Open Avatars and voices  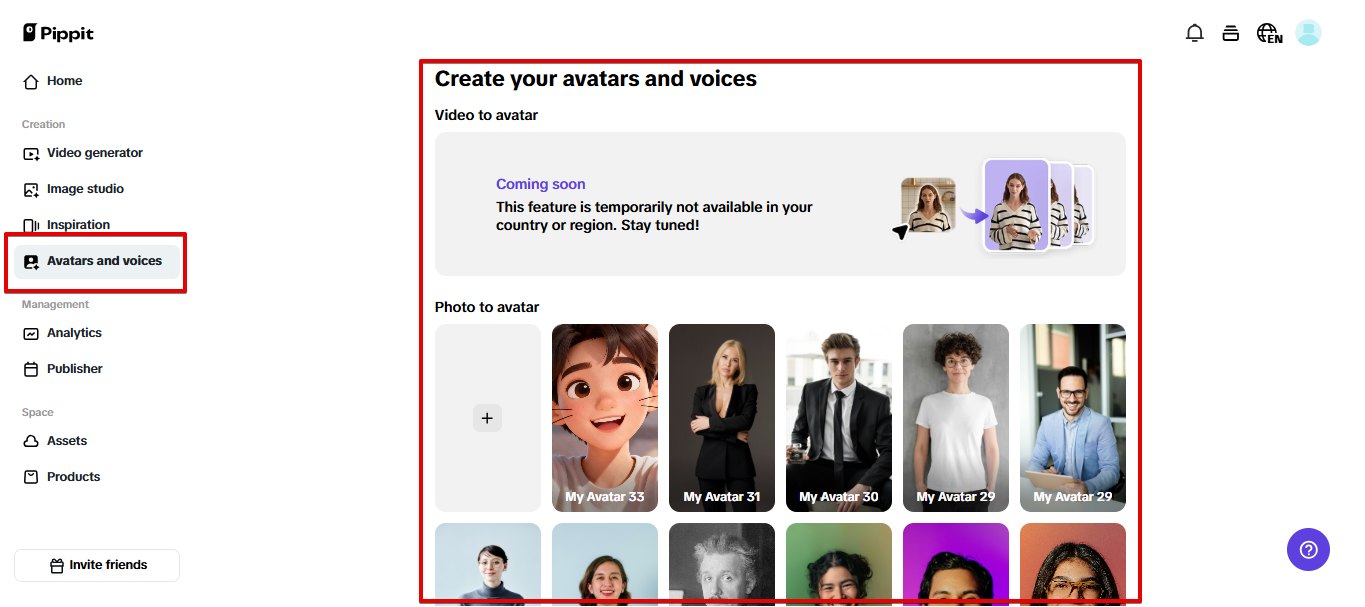click(x=104, y=260)
